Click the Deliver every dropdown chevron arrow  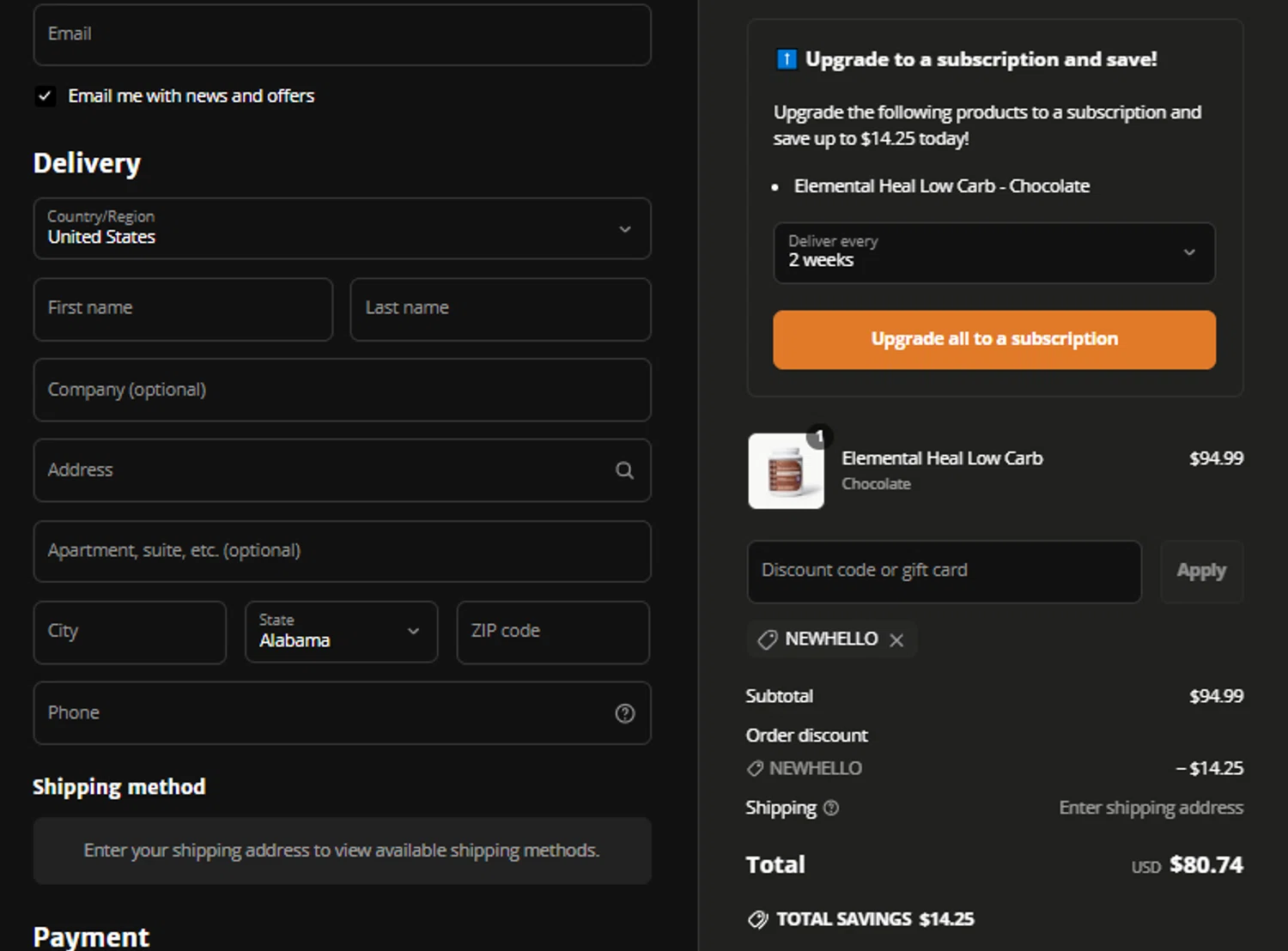pyautogui.click(x=1189, y=252)
